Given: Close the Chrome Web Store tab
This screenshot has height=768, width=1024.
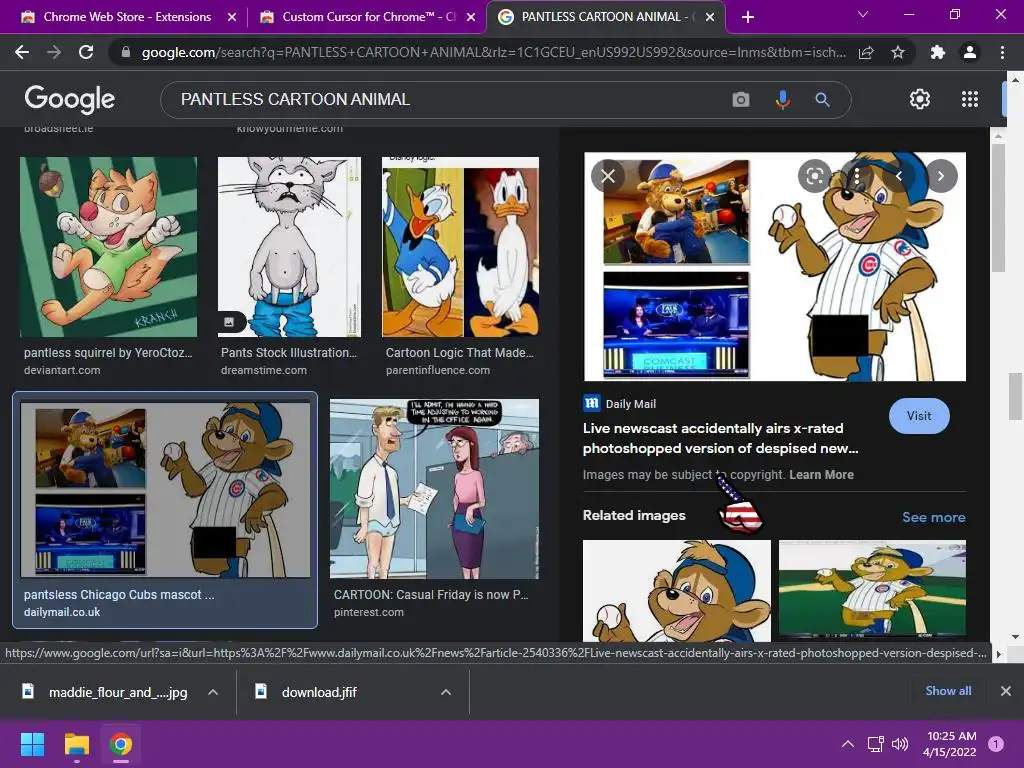Looking at the screenshot, I should [x=232, y=17].
